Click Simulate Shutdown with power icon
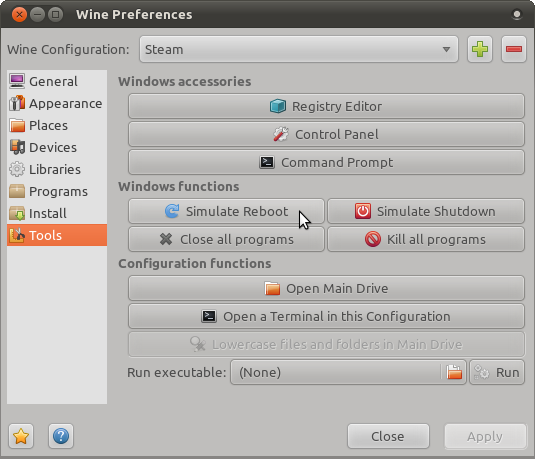 tap(426, 211)
